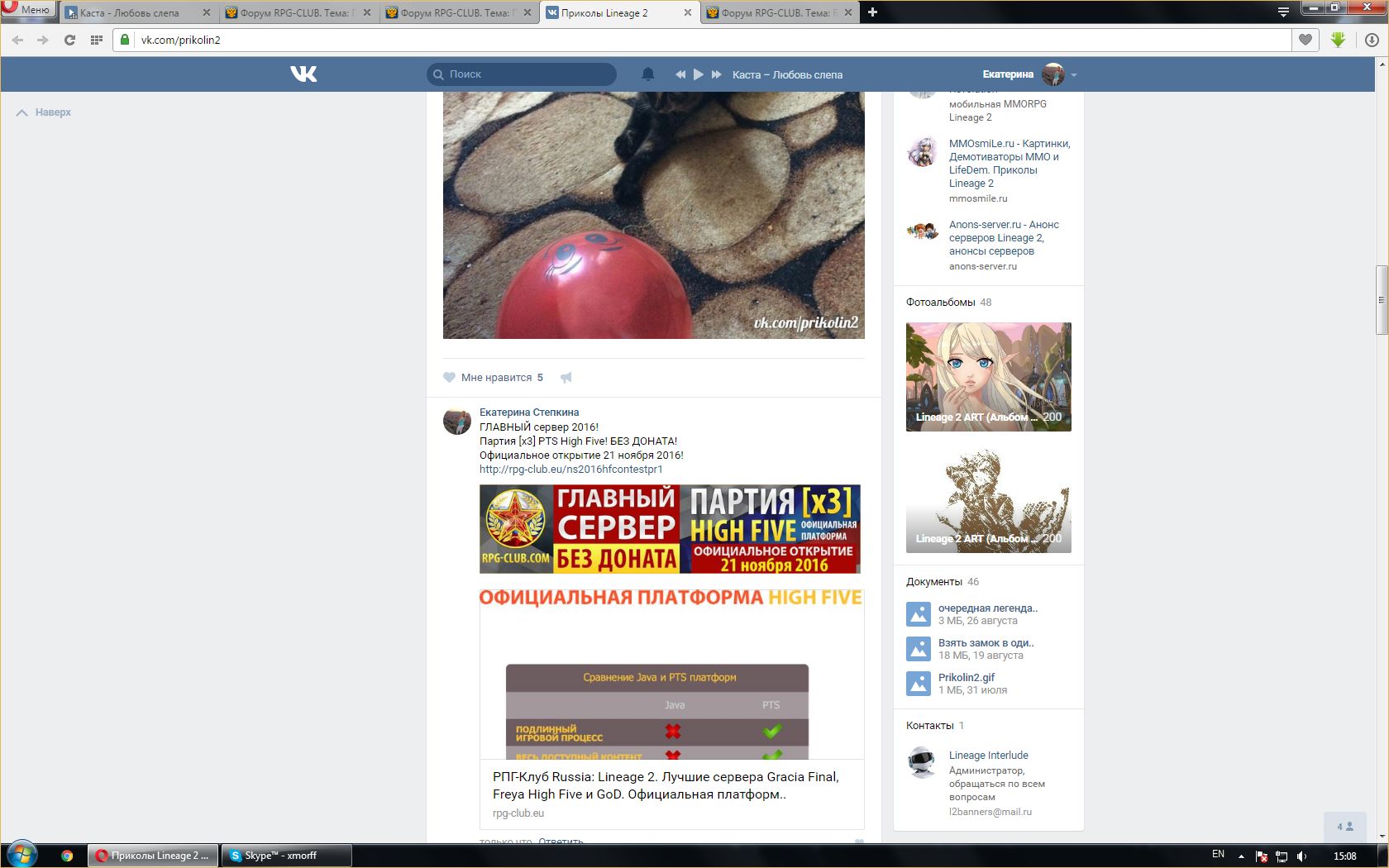This screenshot has width=1389, height=868.
Task: Open the РПГ-Клуб Russia link preview title
Action: click(666, 785)
